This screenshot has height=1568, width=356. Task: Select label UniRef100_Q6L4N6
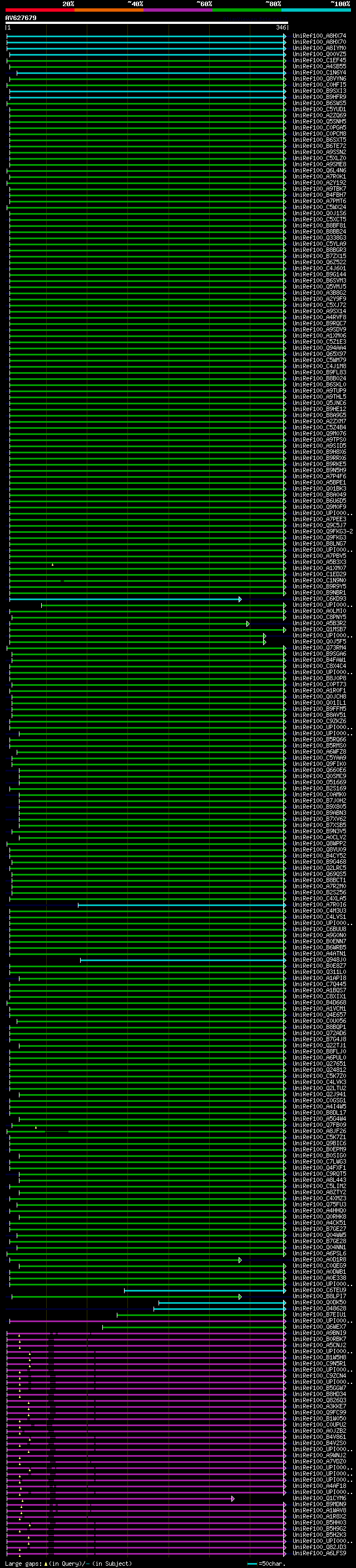[x=319, y=170]
